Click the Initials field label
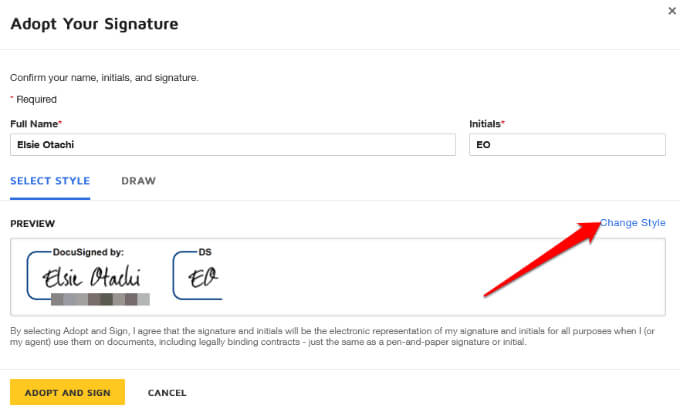680x409 pixels. coord(487,124)
